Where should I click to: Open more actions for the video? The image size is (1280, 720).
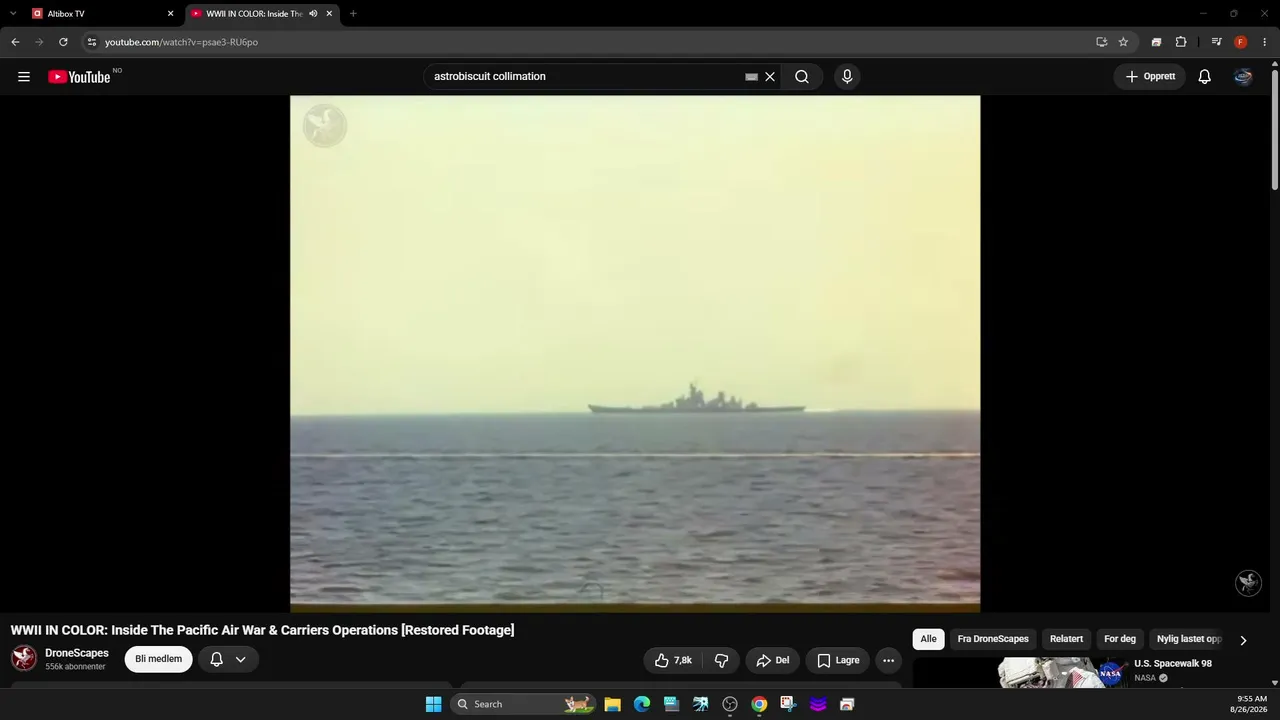888,660
